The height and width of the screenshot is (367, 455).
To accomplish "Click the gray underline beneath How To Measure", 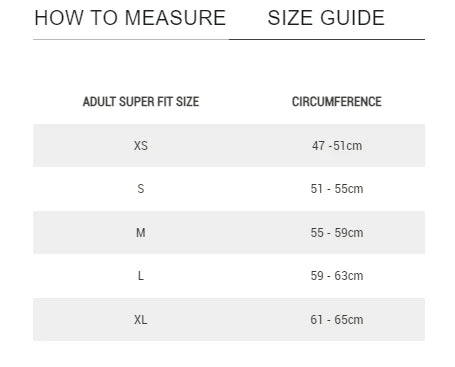I will [131, 39].
